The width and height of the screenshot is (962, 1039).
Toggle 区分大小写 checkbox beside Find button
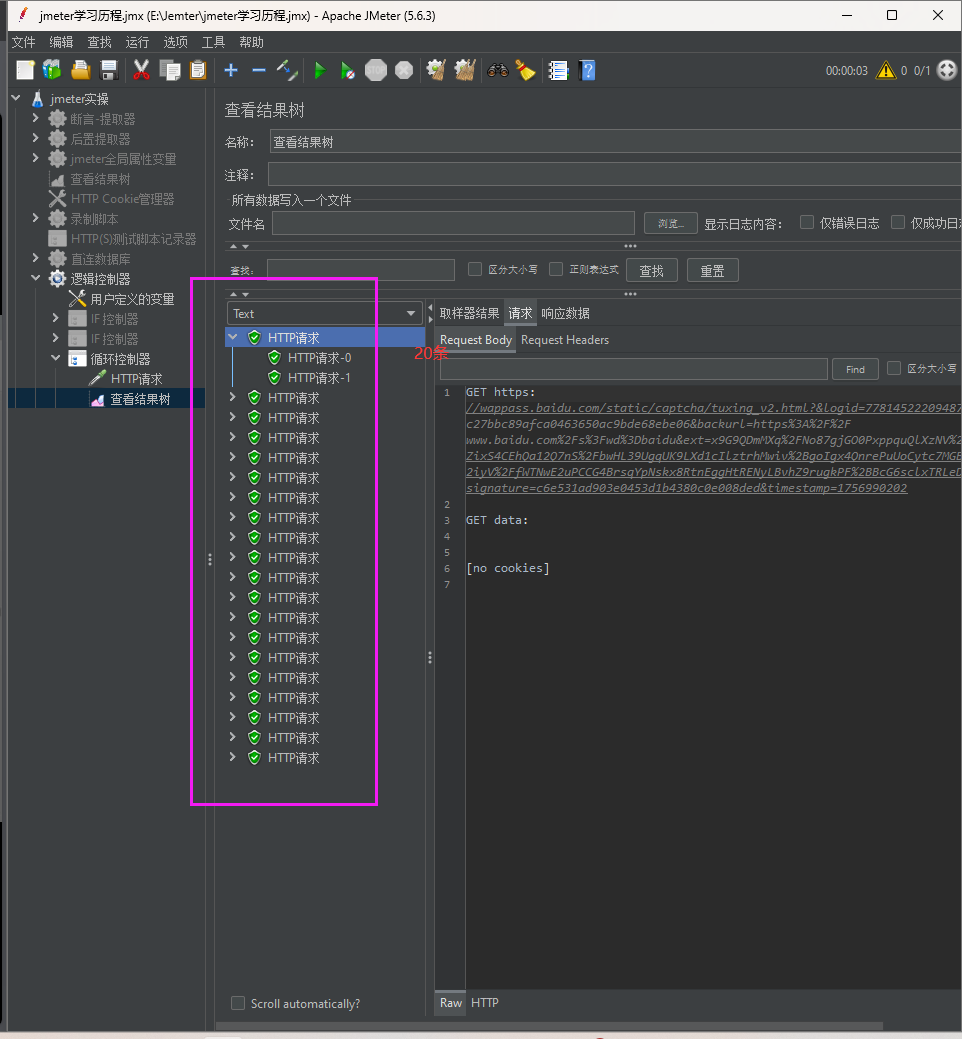coord(894,368)
